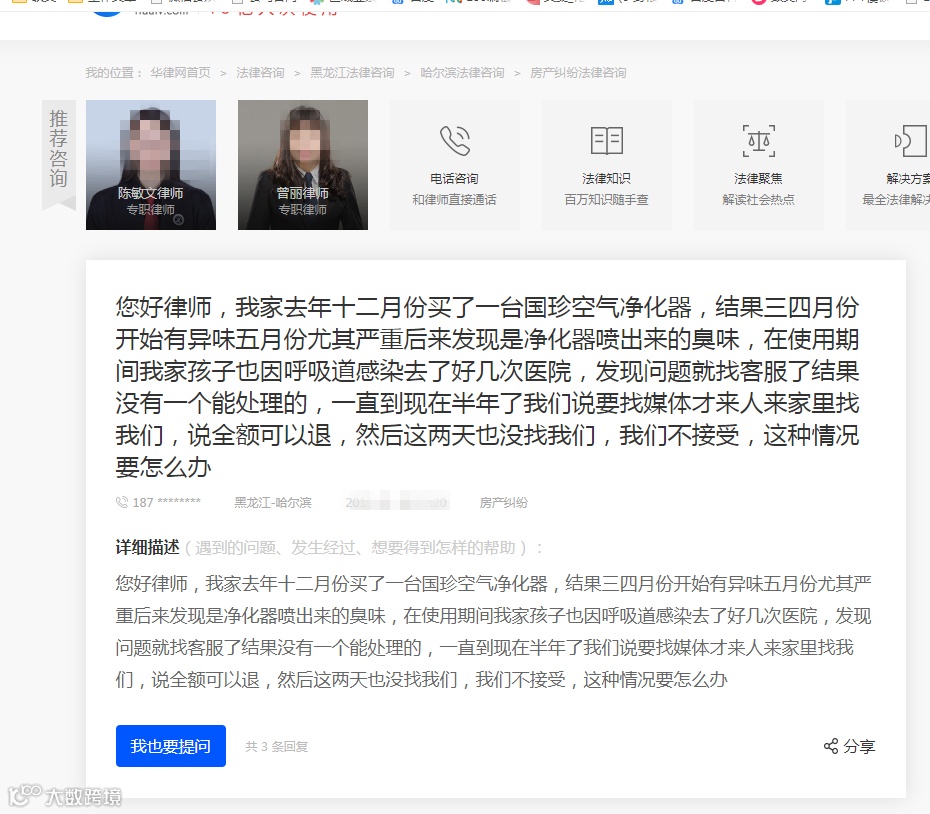Open 法律咨询 breadcrumb link

coord(260,72)
